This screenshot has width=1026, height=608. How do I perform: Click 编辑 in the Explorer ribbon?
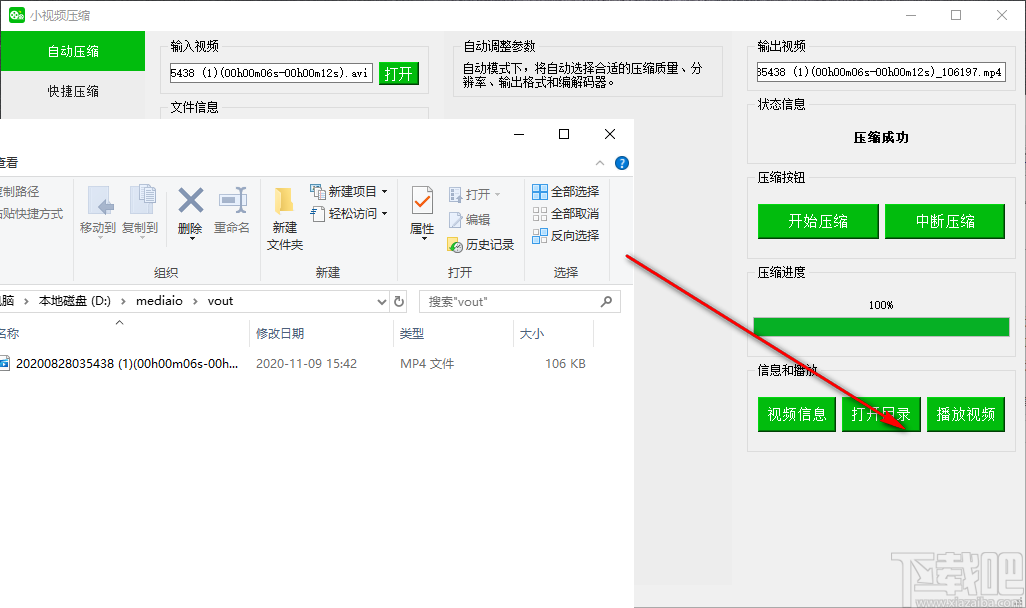[469, 220]
